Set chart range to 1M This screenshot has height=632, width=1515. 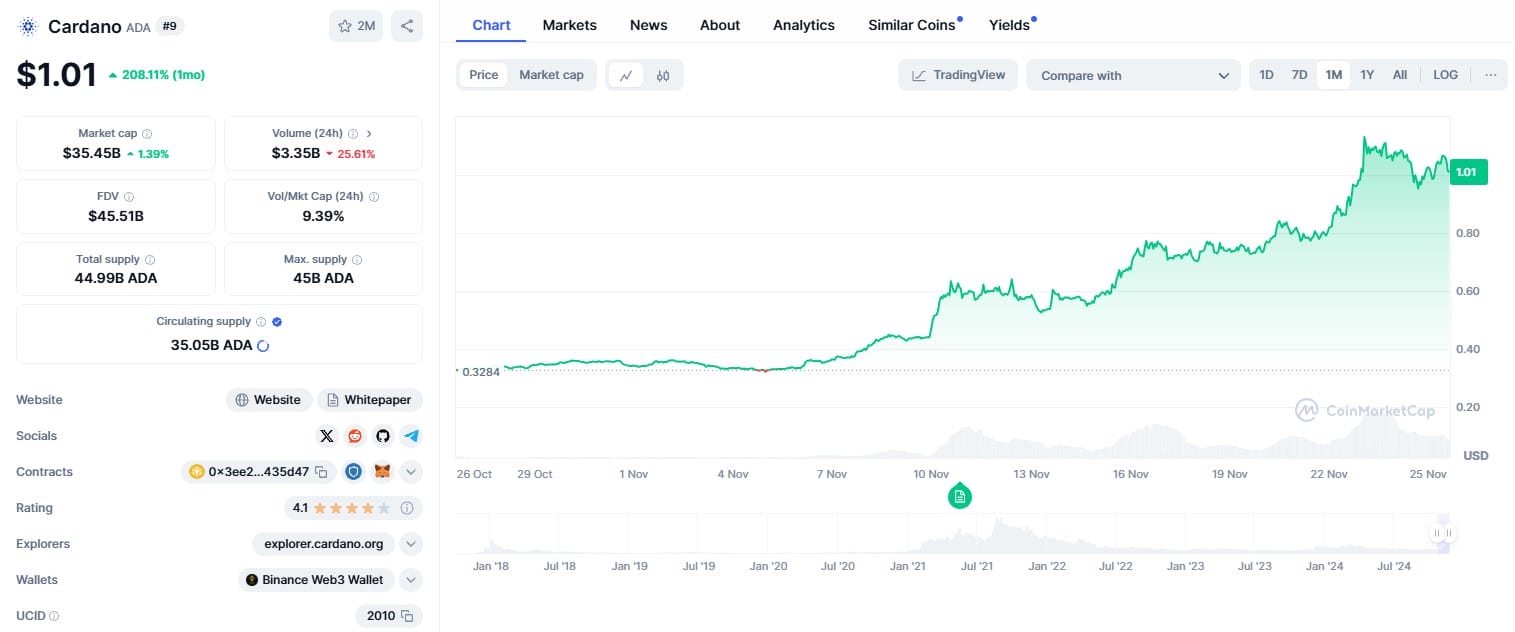[1334, 75]
